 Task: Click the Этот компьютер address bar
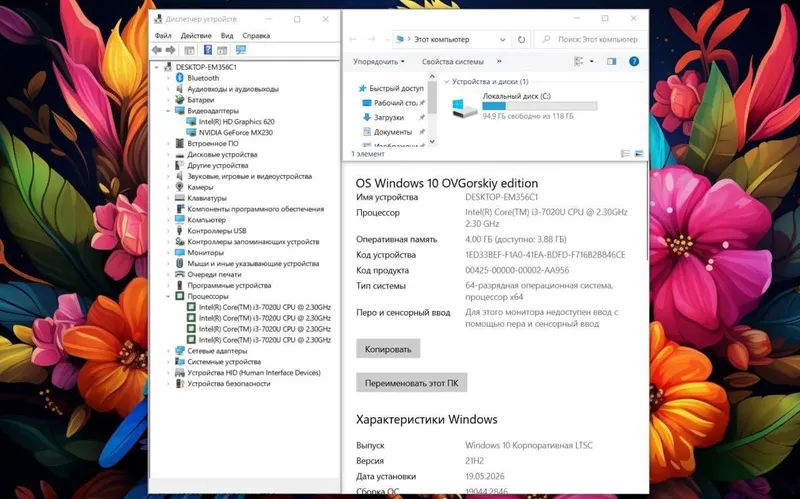coord(452,39)
